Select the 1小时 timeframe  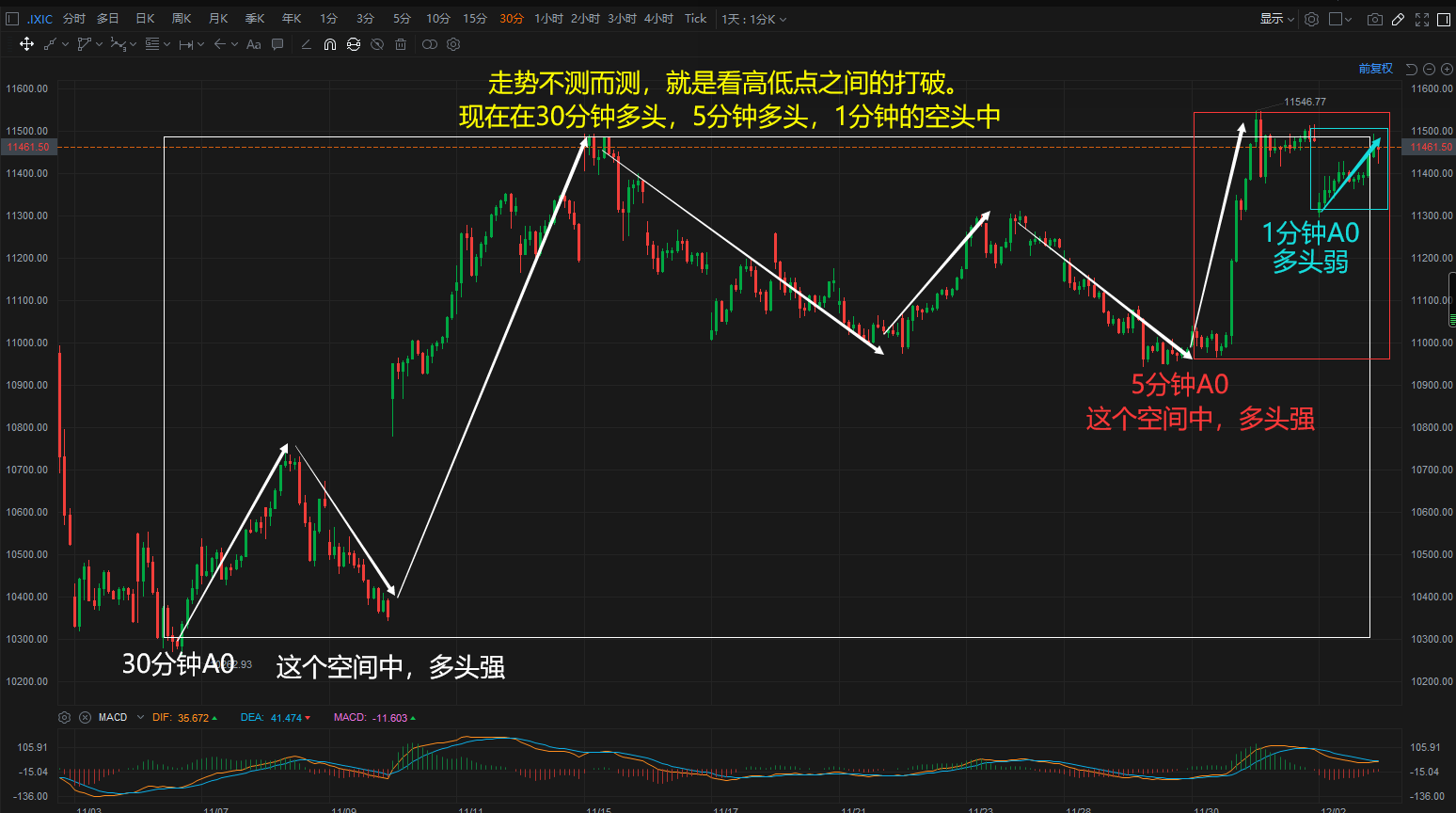click(x=548, y=19)
